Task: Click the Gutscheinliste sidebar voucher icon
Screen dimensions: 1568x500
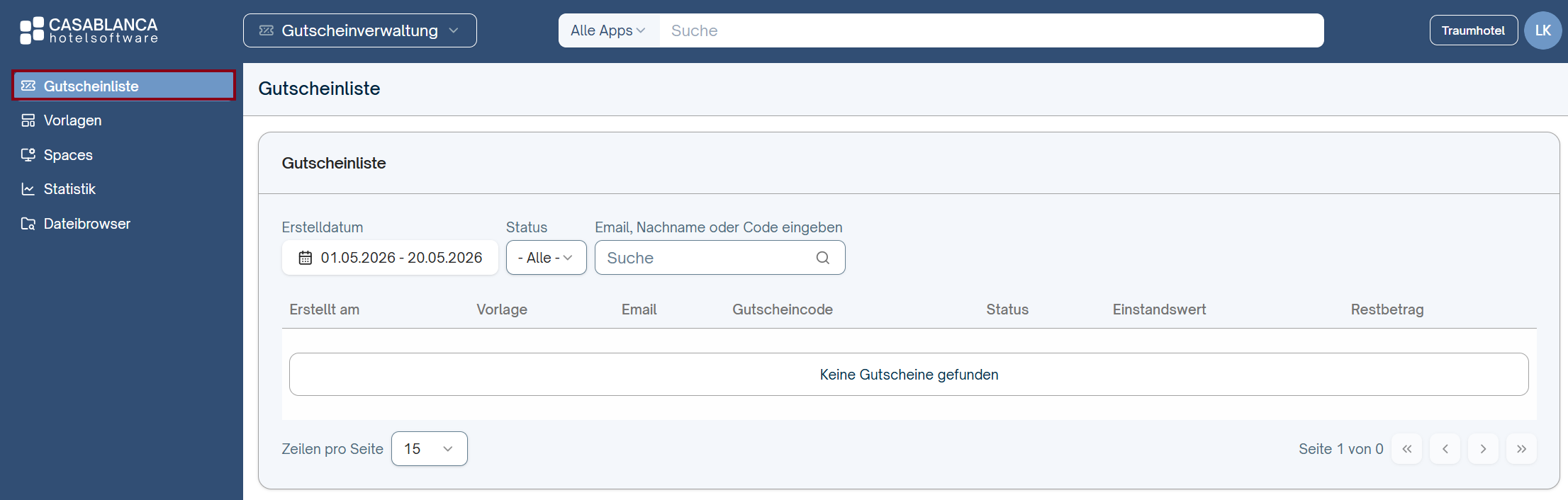Action: (x=28, y=86)
